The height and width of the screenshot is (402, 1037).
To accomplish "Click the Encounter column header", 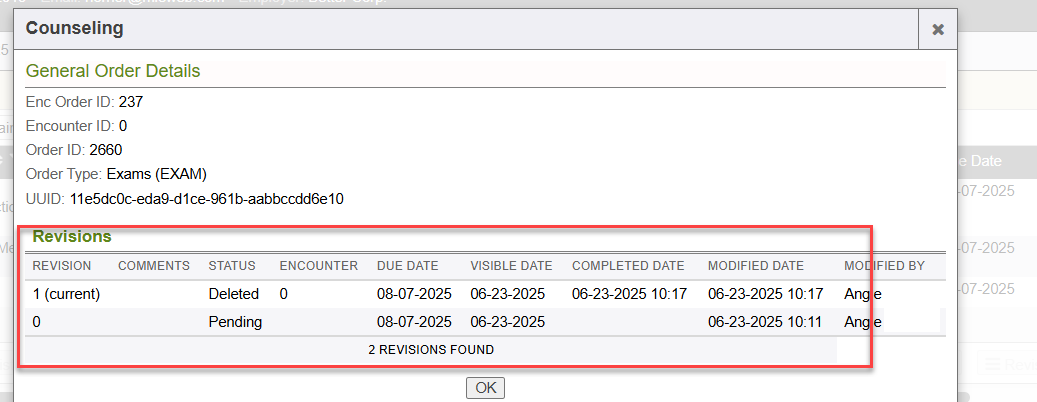I will pyautogui.click(x=318, y=266).
